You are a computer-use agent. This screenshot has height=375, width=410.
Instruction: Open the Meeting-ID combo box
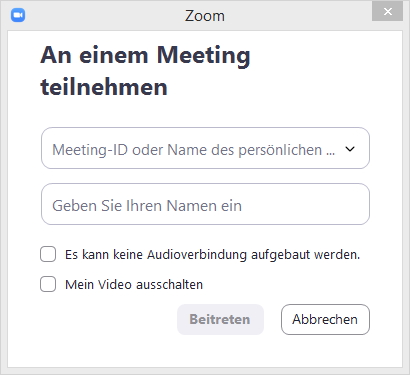(x=205, y=148)
